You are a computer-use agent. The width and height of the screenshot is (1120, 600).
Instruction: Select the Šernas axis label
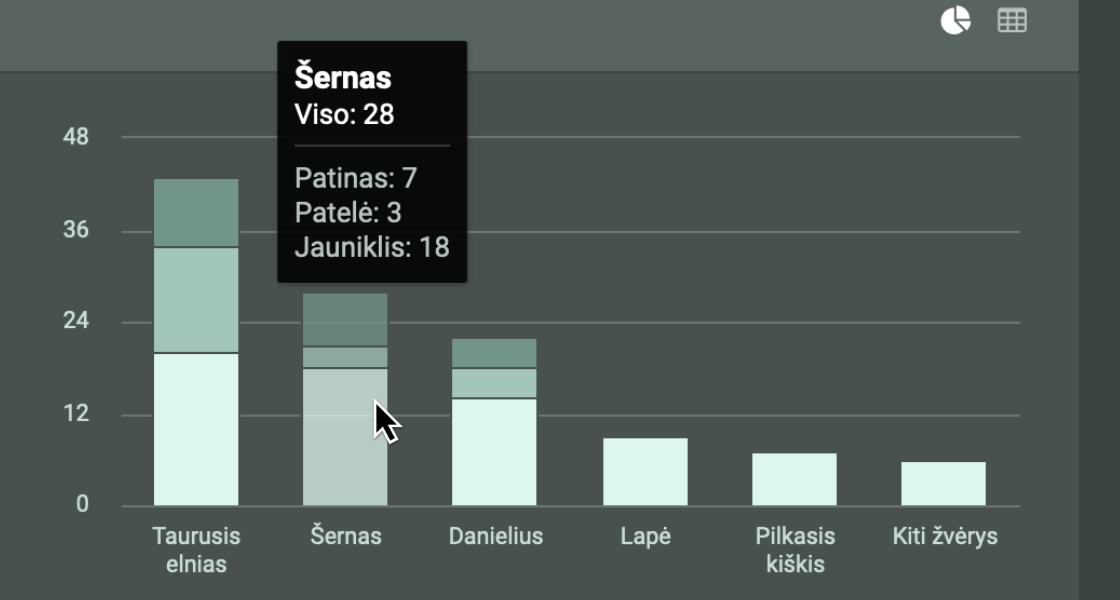(345, 536)
